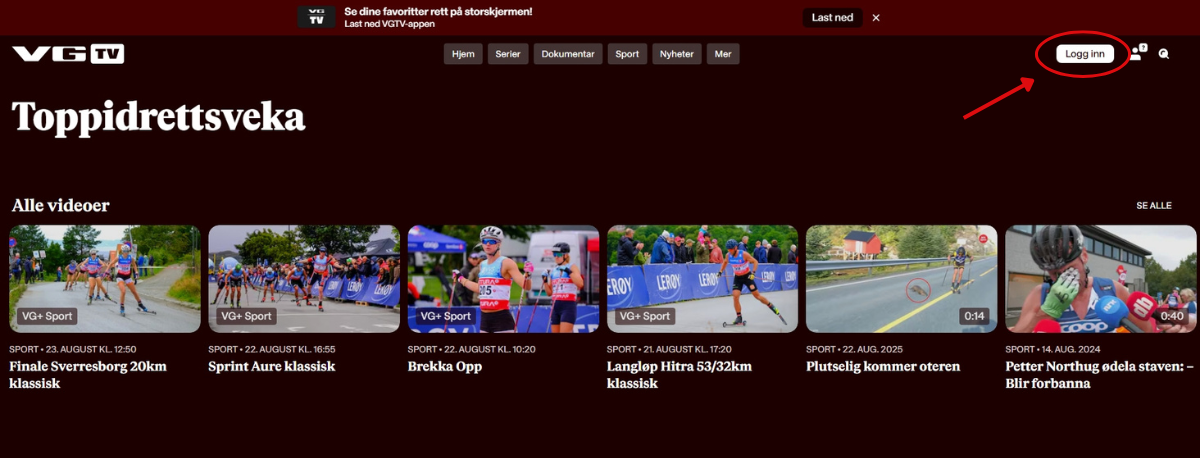
Task: Click the title Brekka Opp
Action: pos(445,367)
